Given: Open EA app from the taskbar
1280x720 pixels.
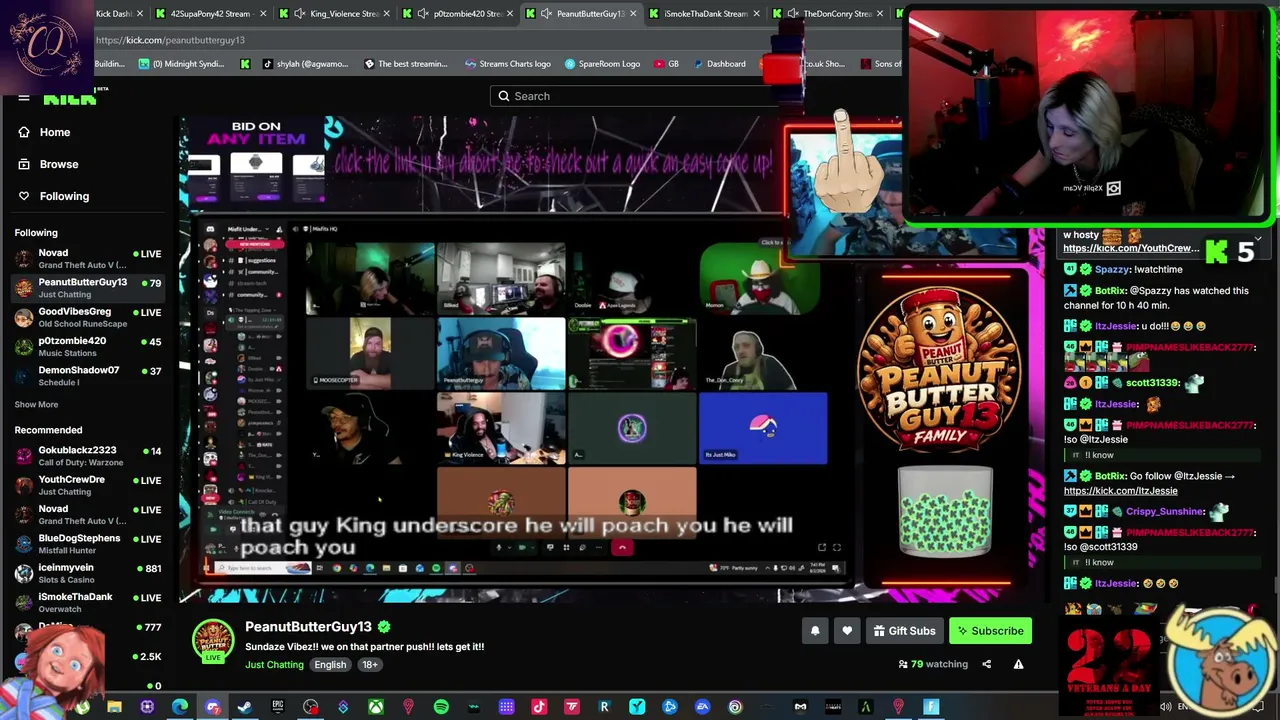Looking at the screenshot, I should (702, 707).
